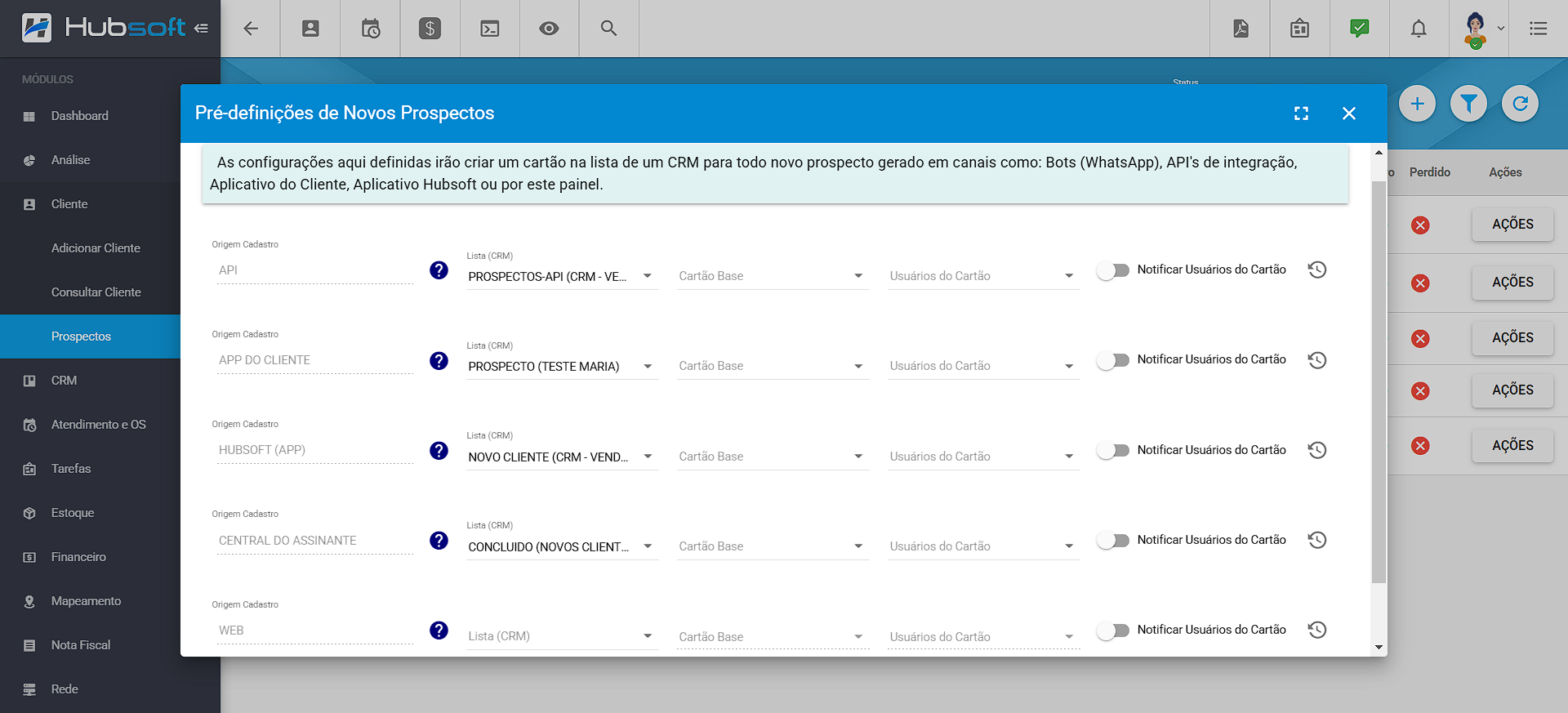Open history icon for HUBSOFT (APP) row
The image size is (1568, 713).
tap(1317, 450)
